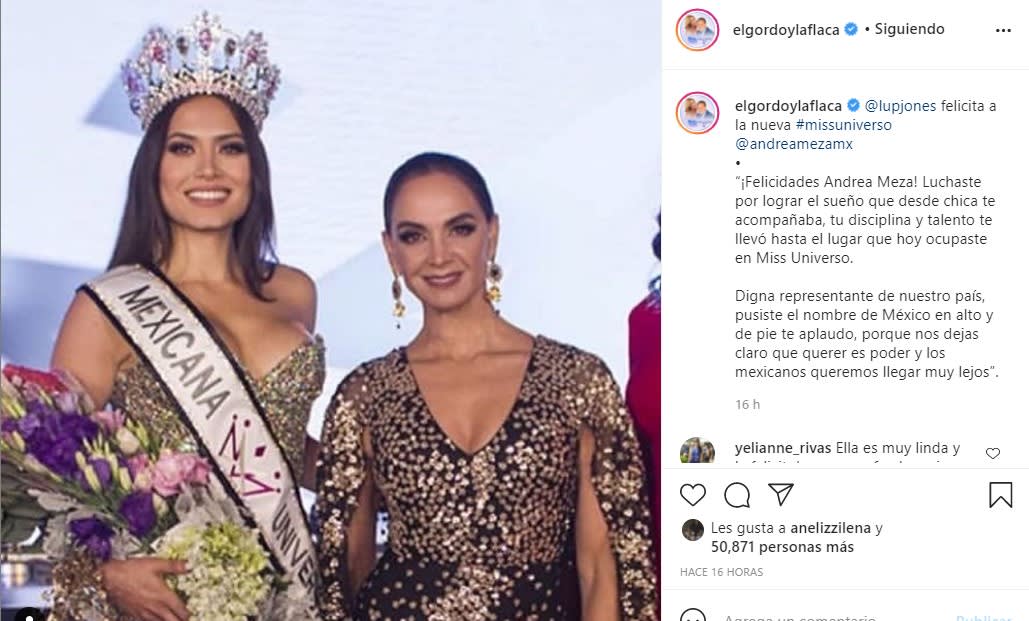Open yelianne_rivas username in comments
The width and height of the screenshot is (1029, 621).
coord(783,448)
